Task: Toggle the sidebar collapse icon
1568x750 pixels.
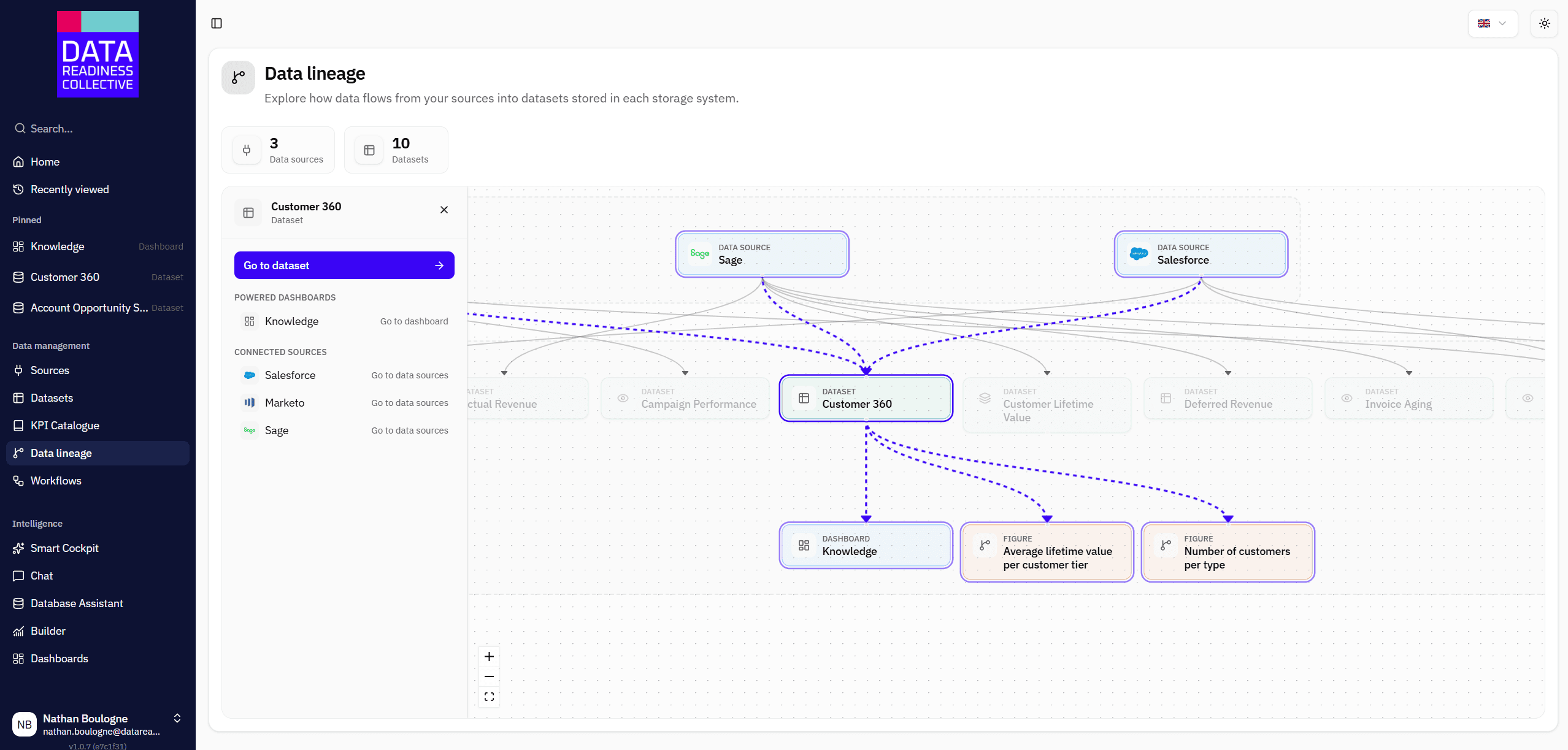Action: (217, 23)
